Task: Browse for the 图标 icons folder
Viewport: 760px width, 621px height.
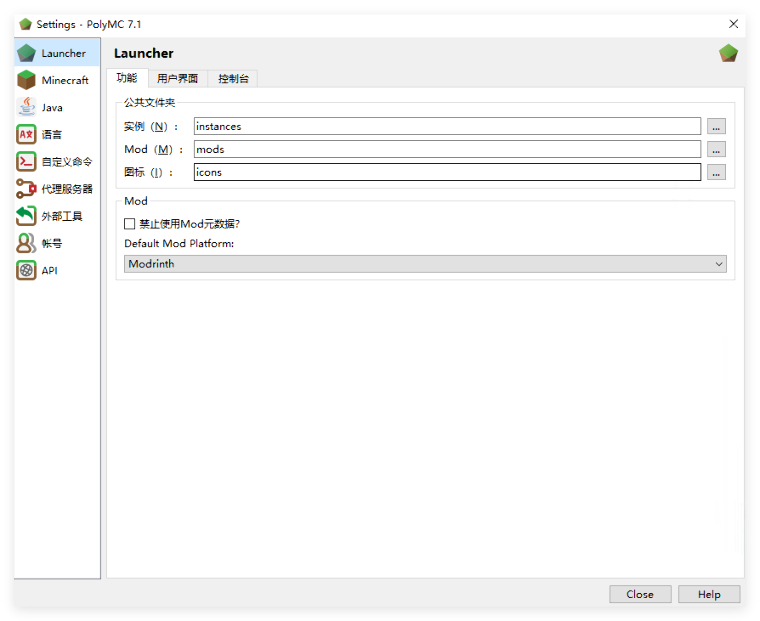Action: coord(716,172)
